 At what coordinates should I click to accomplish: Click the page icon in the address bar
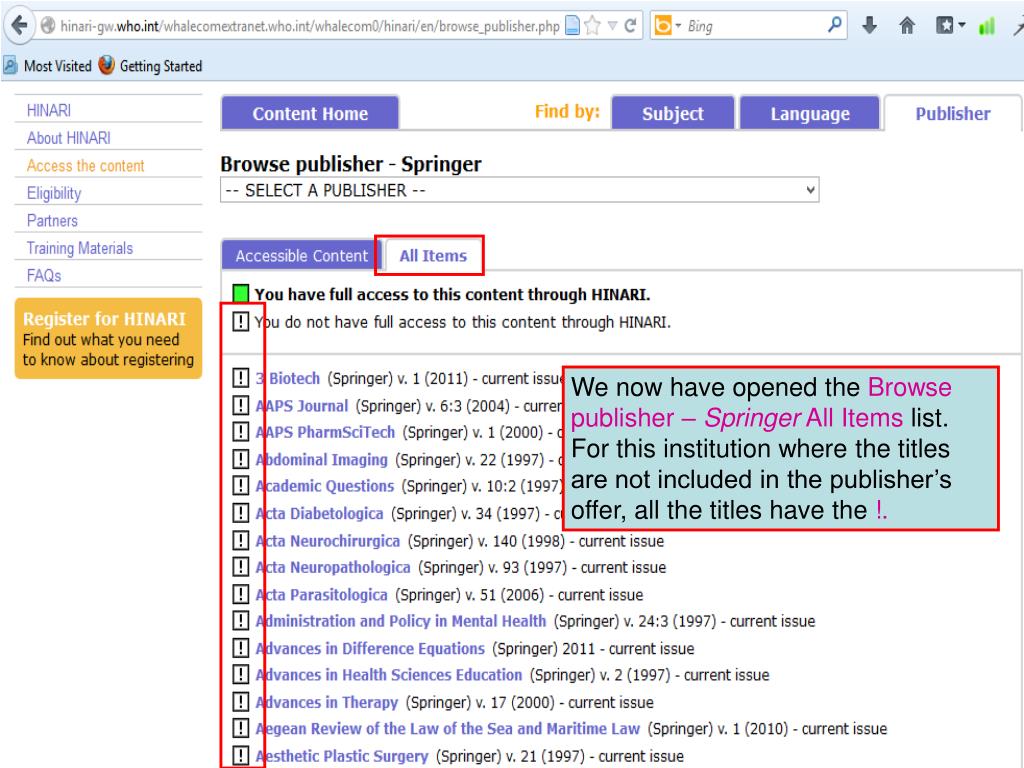pyautogui.click(x=572, y=26)
